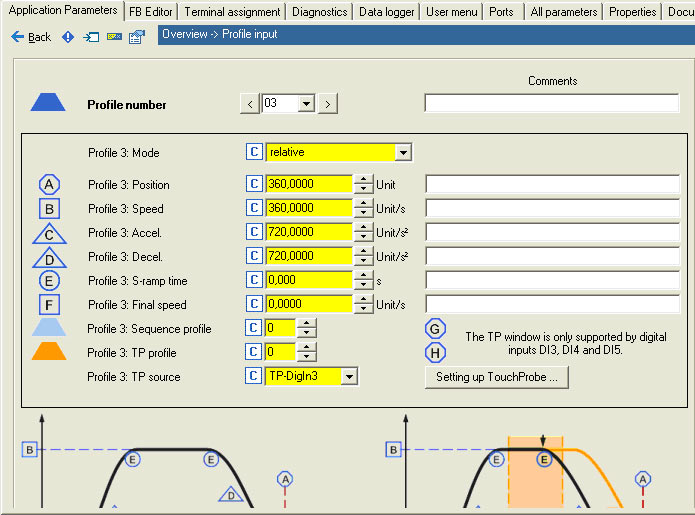Click the C icon beside Profile 3: Mode
Screen dimensions: 695x515
pyautogui.click(x=254, y=152)
